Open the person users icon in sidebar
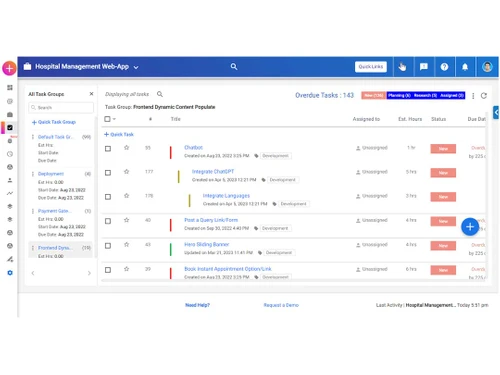Viewport: 500px width, 375px height. 10,180
